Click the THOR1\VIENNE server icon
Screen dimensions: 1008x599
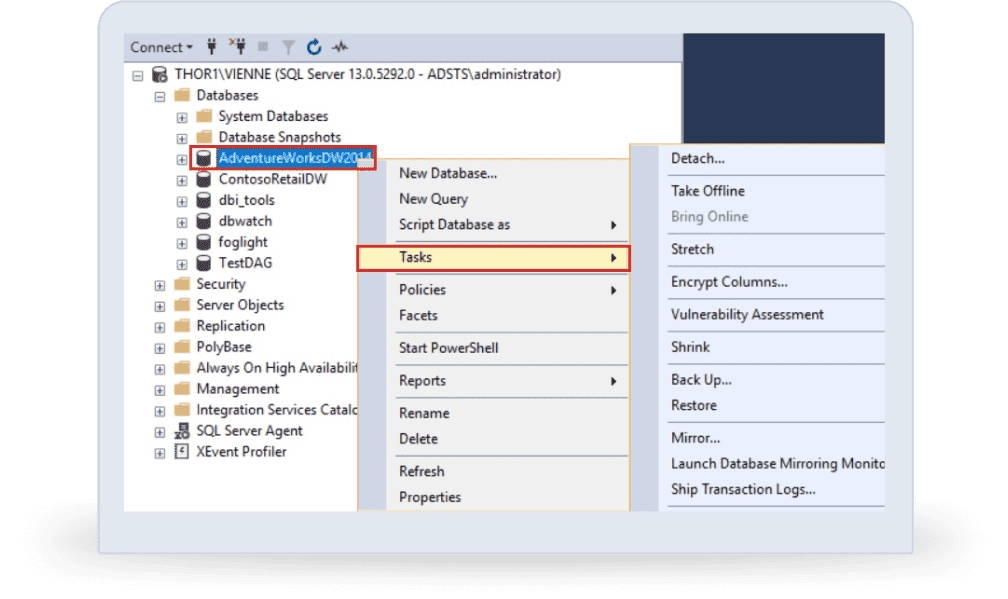tap(160, 75)
